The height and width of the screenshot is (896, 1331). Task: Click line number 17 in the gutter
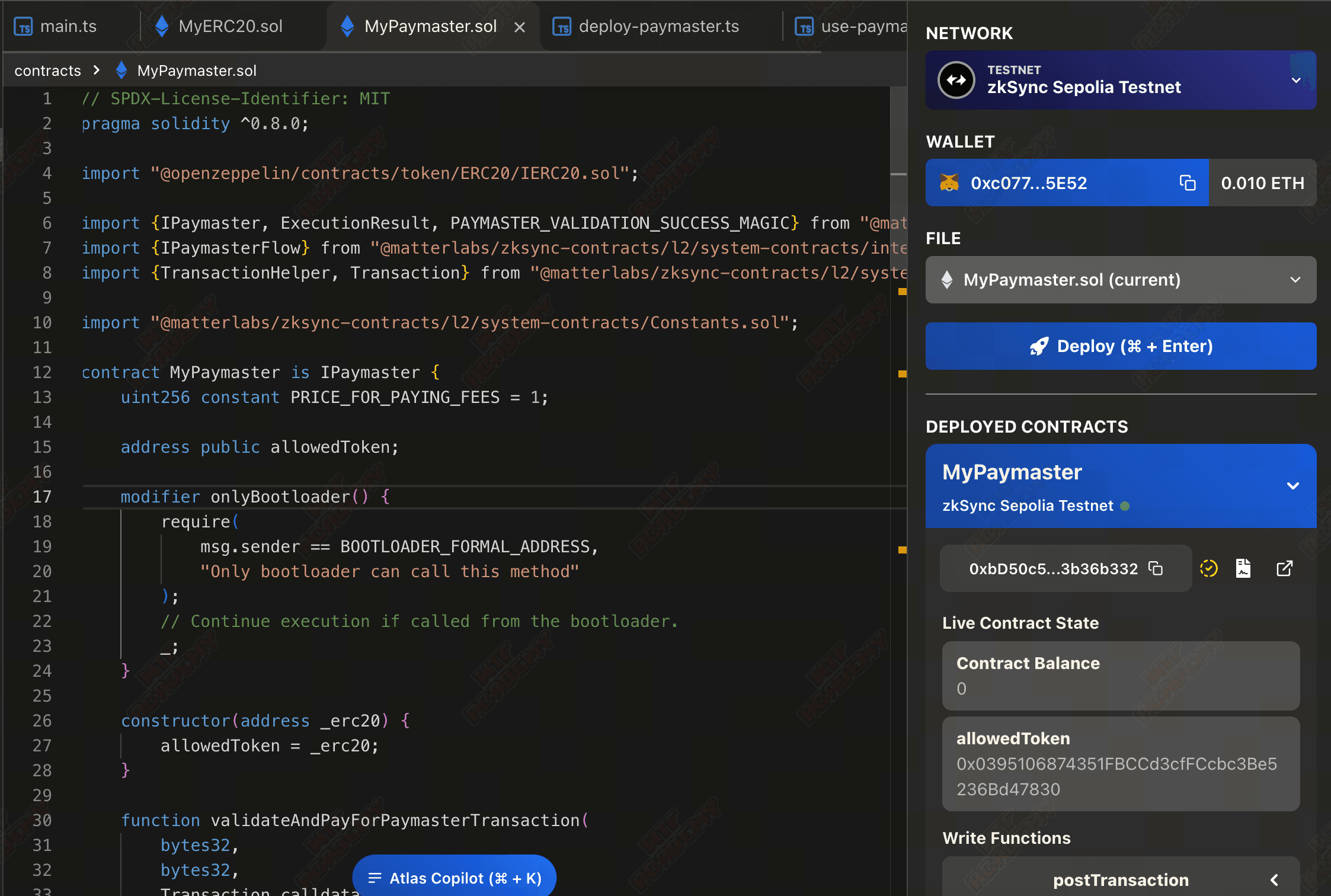pyautogui.click(x=42, y=497)
